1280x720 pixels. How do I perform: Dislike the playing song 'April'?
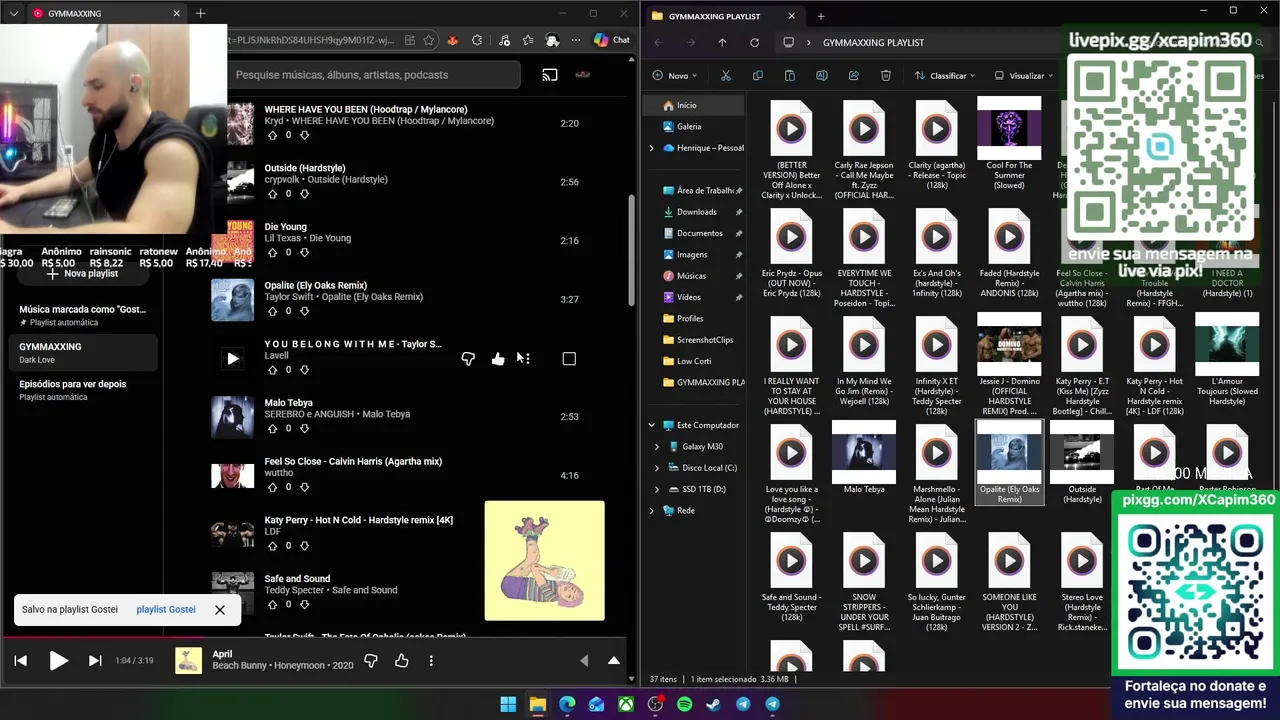point(371,661)
